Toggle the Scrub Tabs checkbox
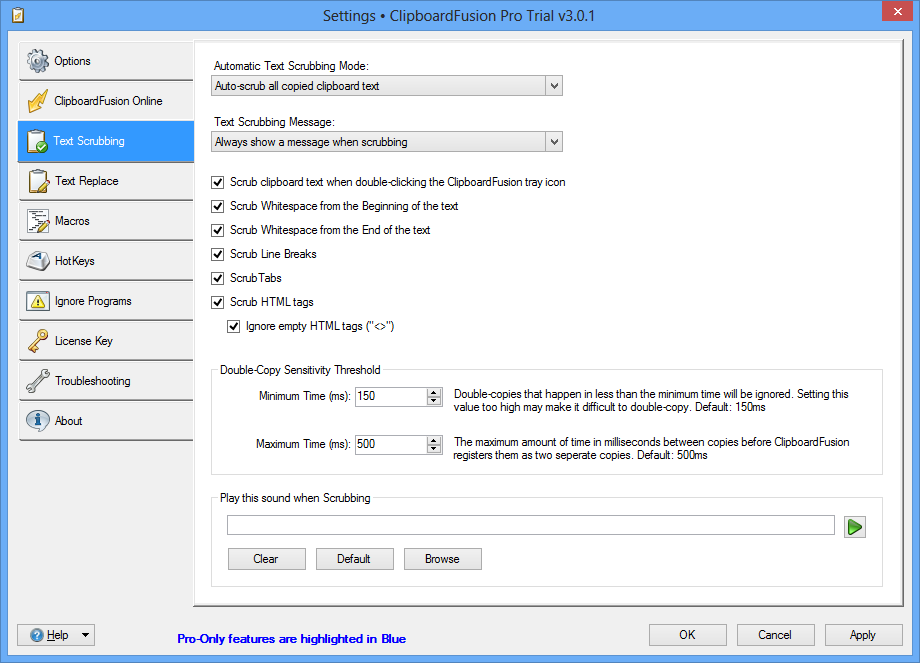 218,279
